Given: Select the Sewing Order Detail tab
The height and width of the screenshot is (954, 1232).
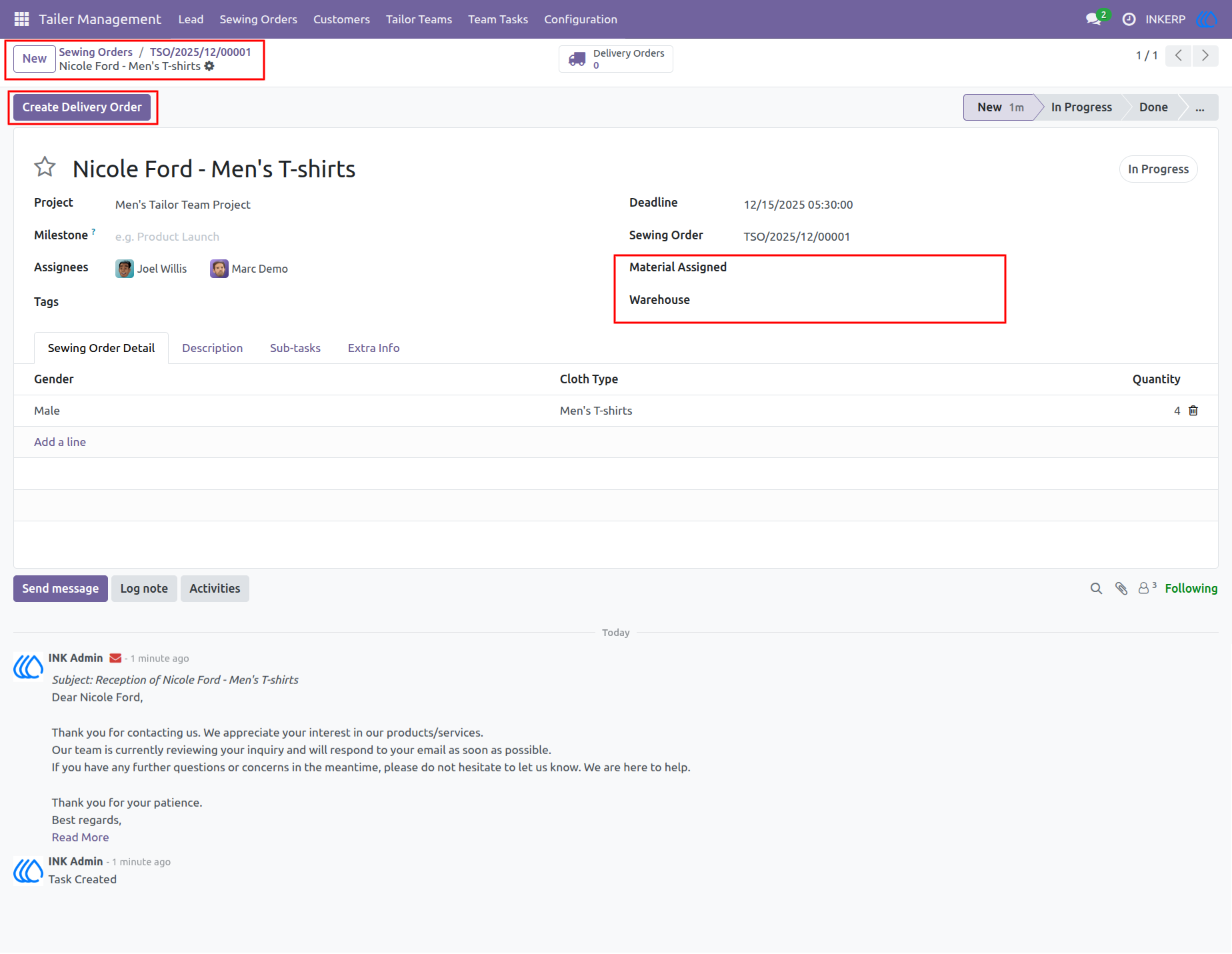Looking at the screenshot, I should (101, 348).
